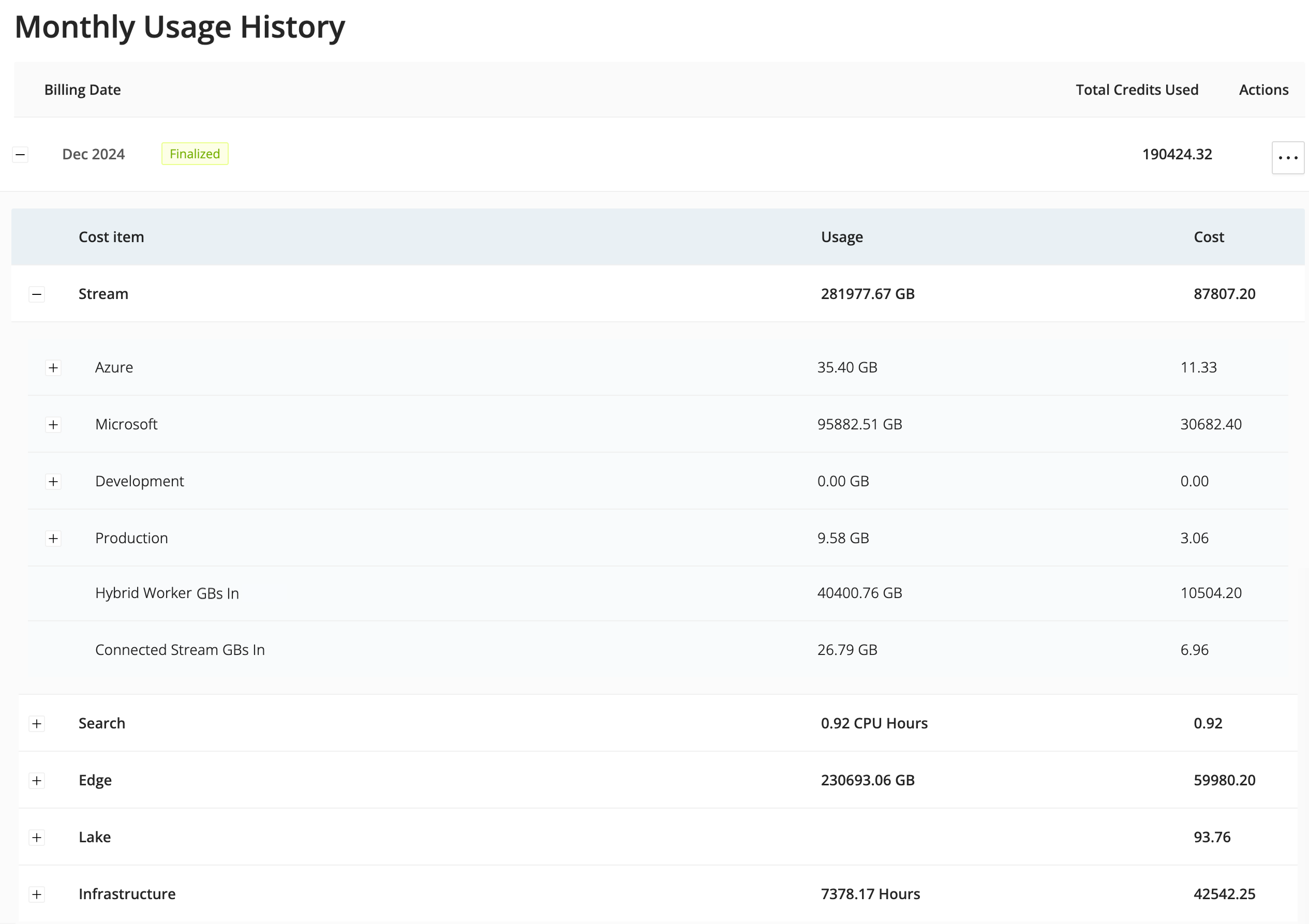The width and height of the screenshot is (1309, 924).
Task: Expand the Infrastructure cost item
Action: [37, 895]
